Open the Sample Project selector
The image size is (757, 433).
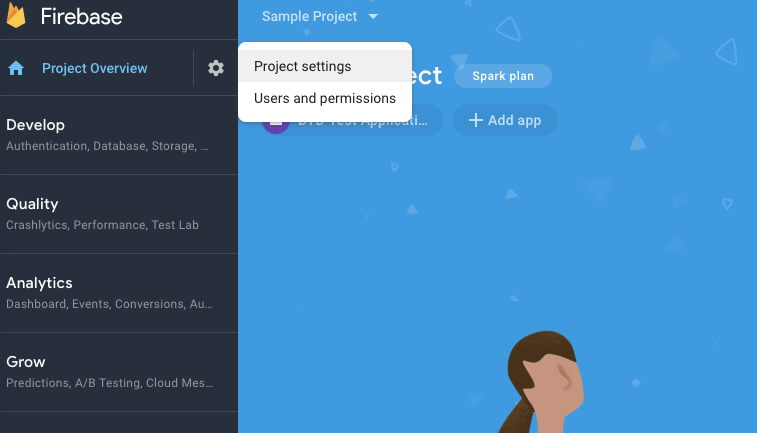pos(309,17)
